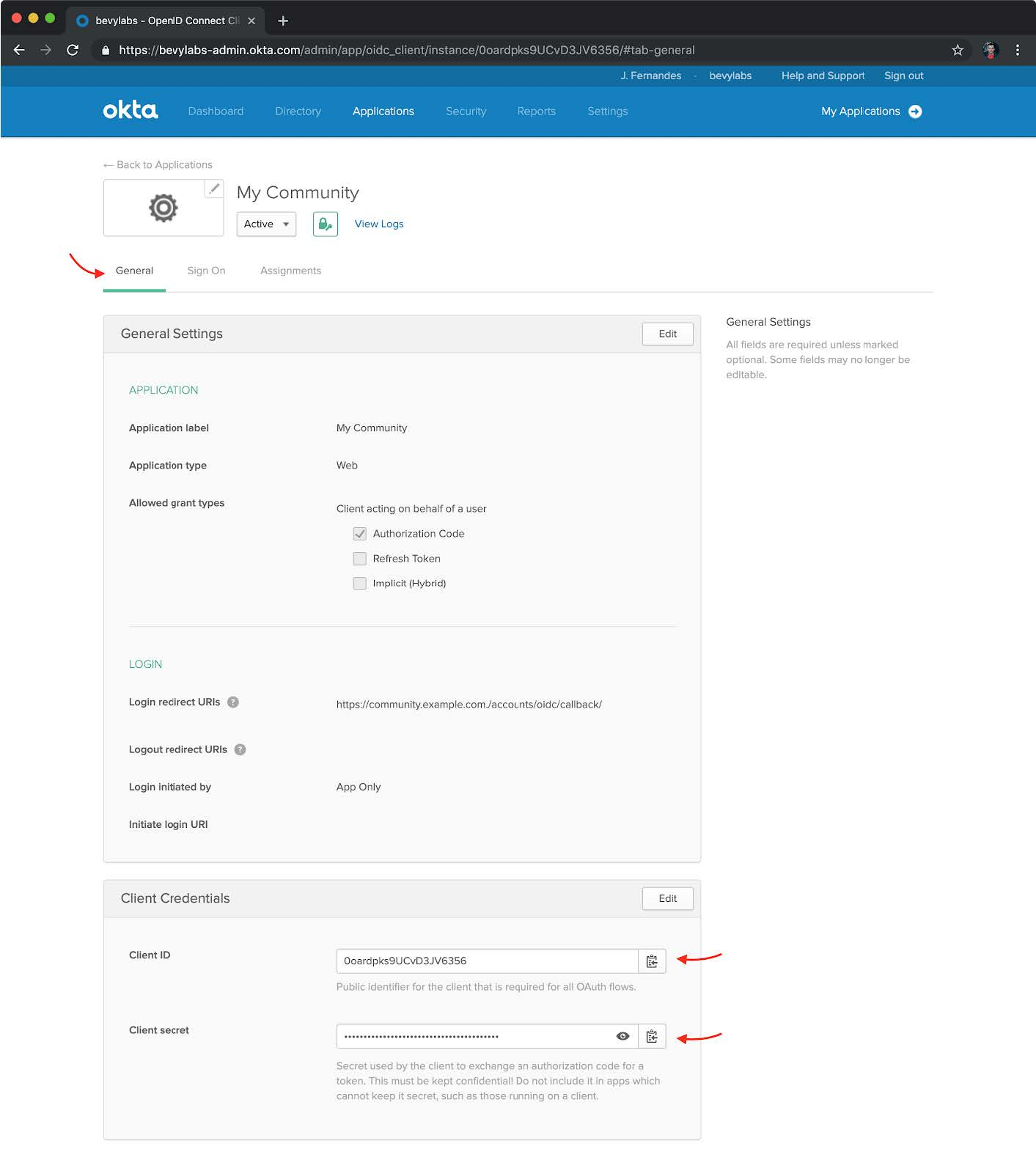Viewport: 1036px width, 1171px height.
Task: Open the Active status dropdown
Action: pos(266,224)
